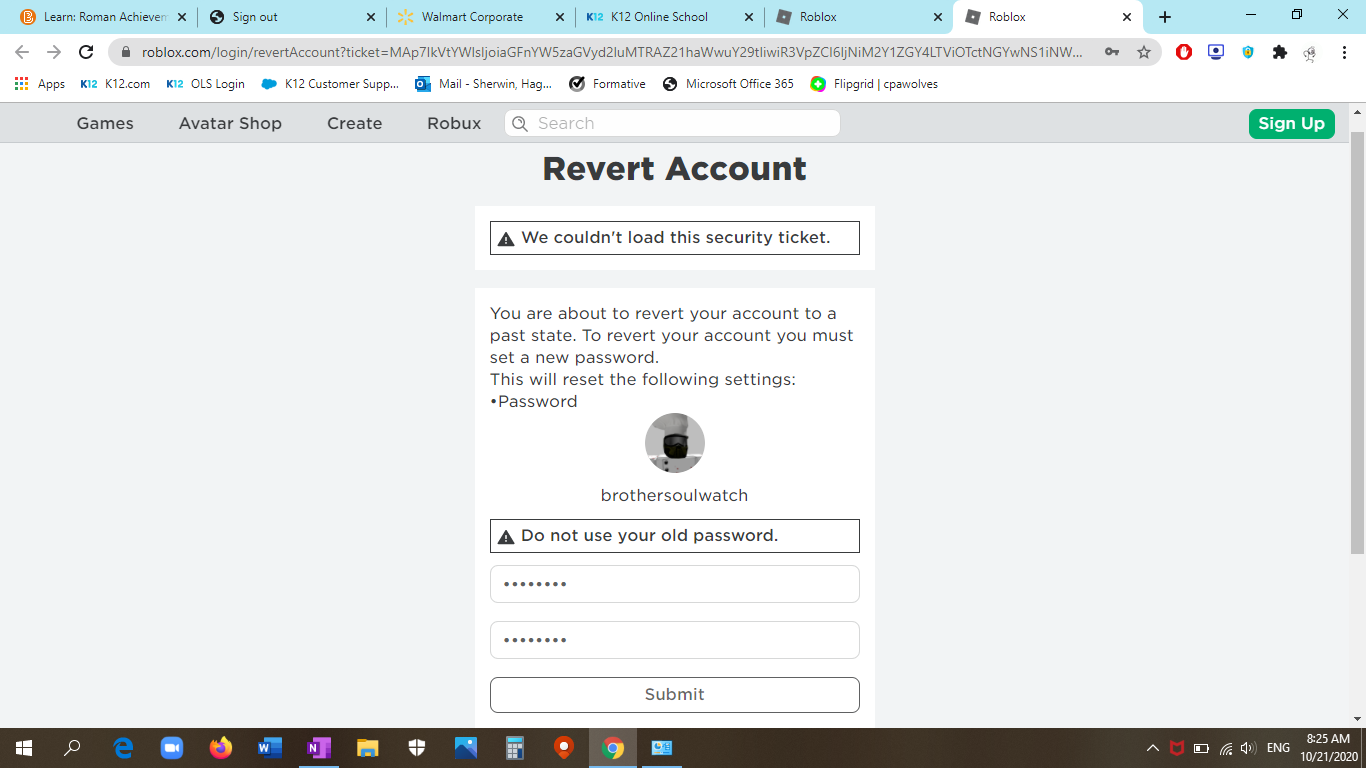Close the Walmart Corporate tab
Viewport: 1366px width, 768px height.
[x=560, y=17]
